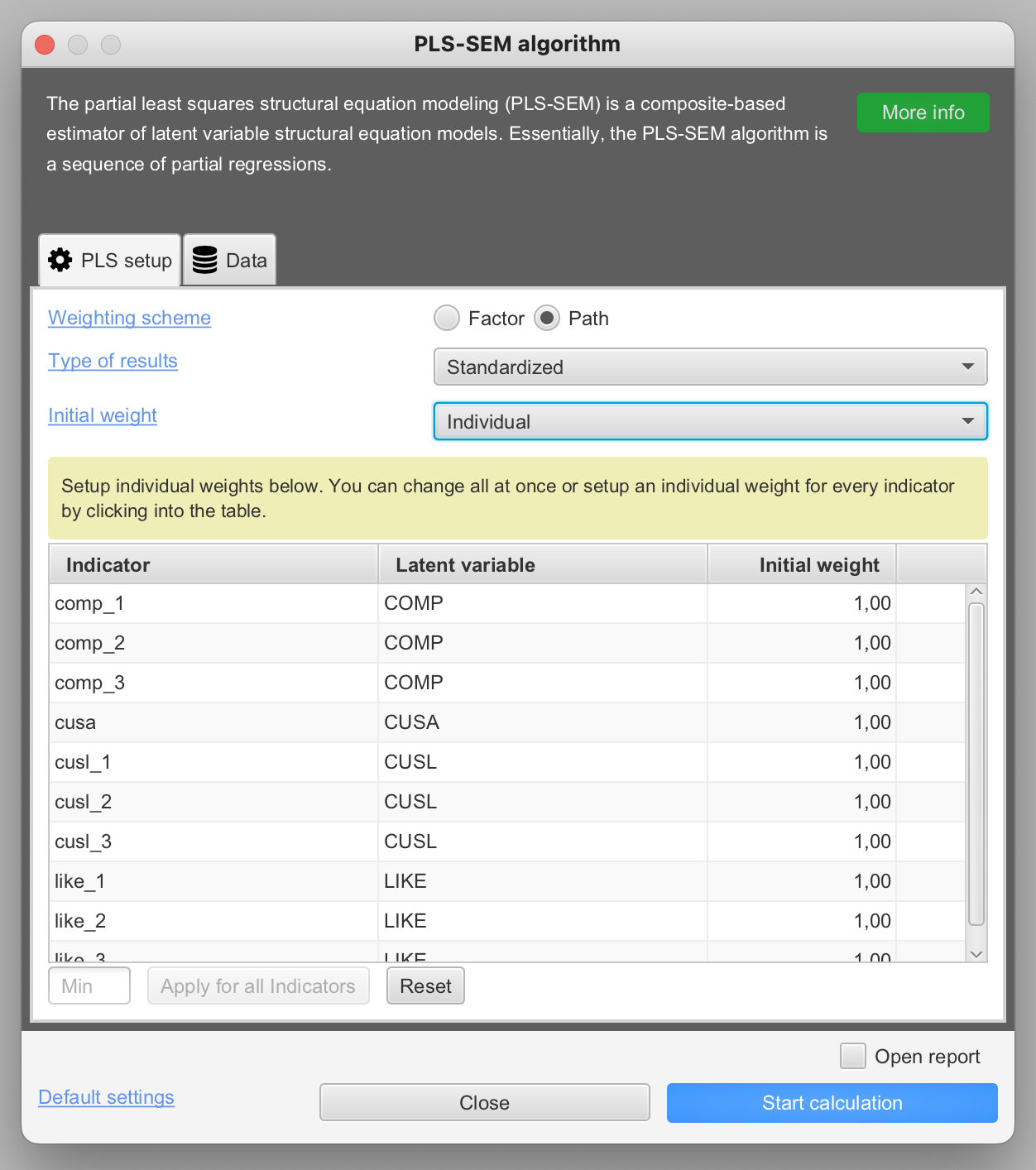Open the Standardized type of results dropdown
The image size is (1036, 1170).
[x=711, y=367]
